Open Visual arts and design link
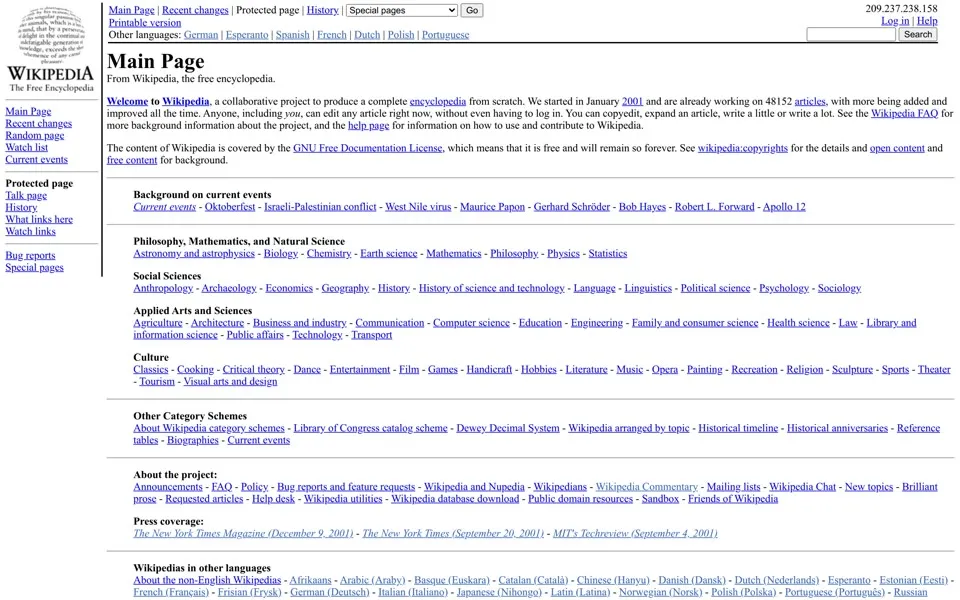The height and width of the screenshot is (600, 960). (x=230, y=381)
